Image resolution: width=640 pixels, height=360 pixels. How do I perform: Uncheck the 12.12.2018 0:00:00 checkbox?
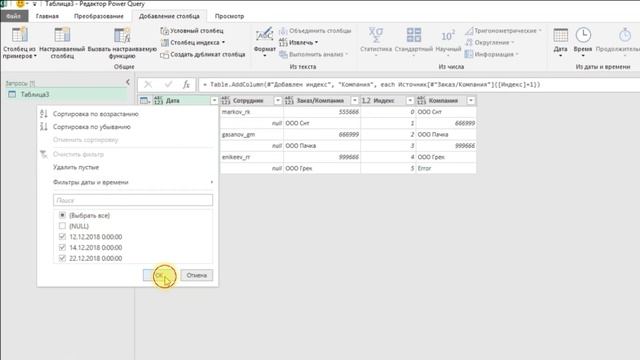coord(62,237)
